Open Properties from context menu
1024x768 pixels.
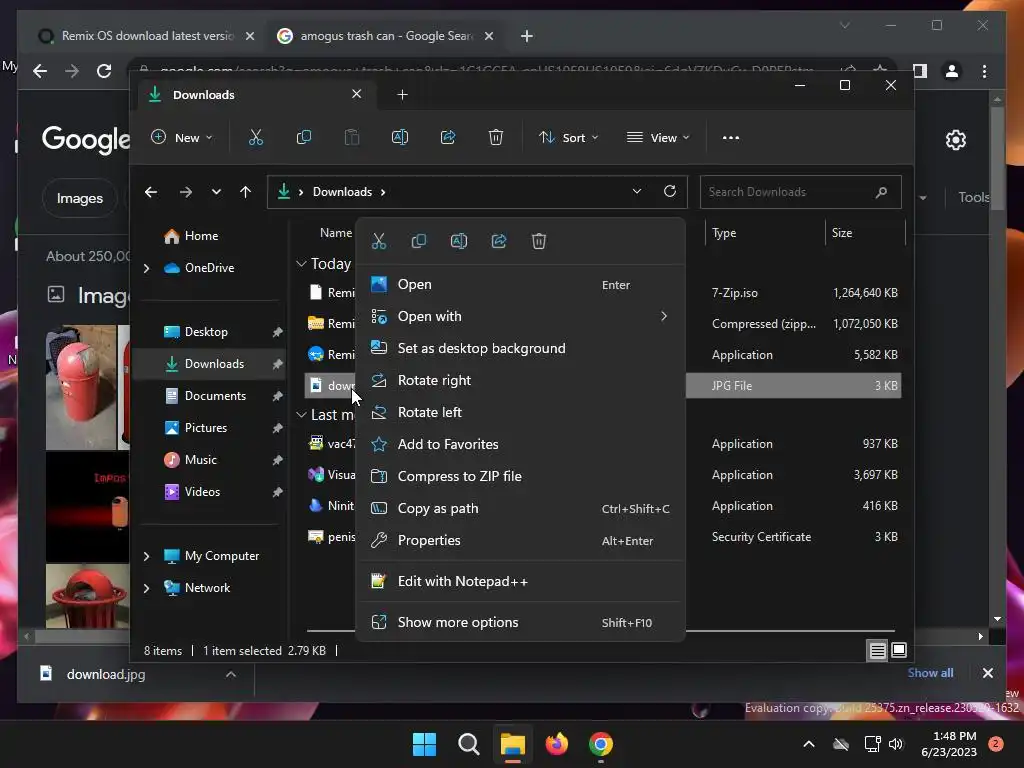coord(520,541)
